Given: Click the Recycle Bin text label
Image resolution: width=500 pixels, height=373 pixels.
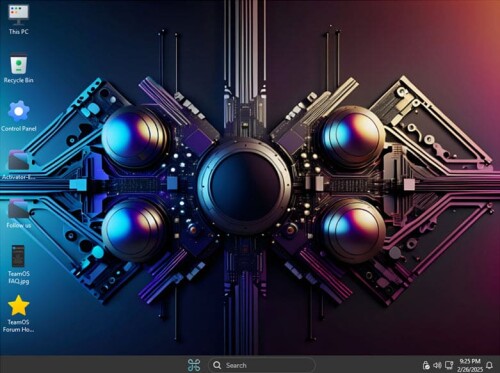Looking at the screenshot, I should [19, 80].
